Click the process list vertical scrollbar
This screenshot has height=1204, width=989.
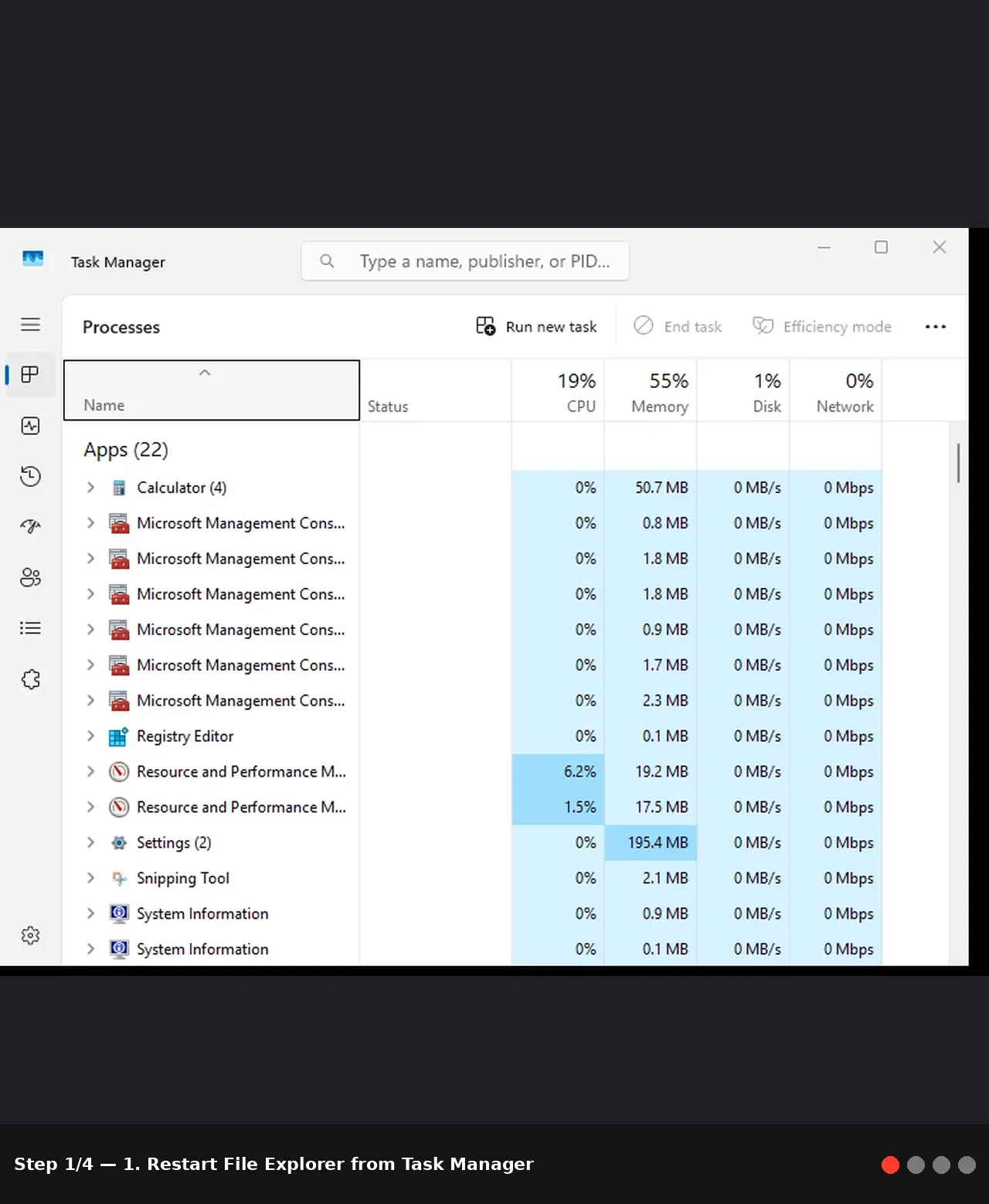[958, 462]
